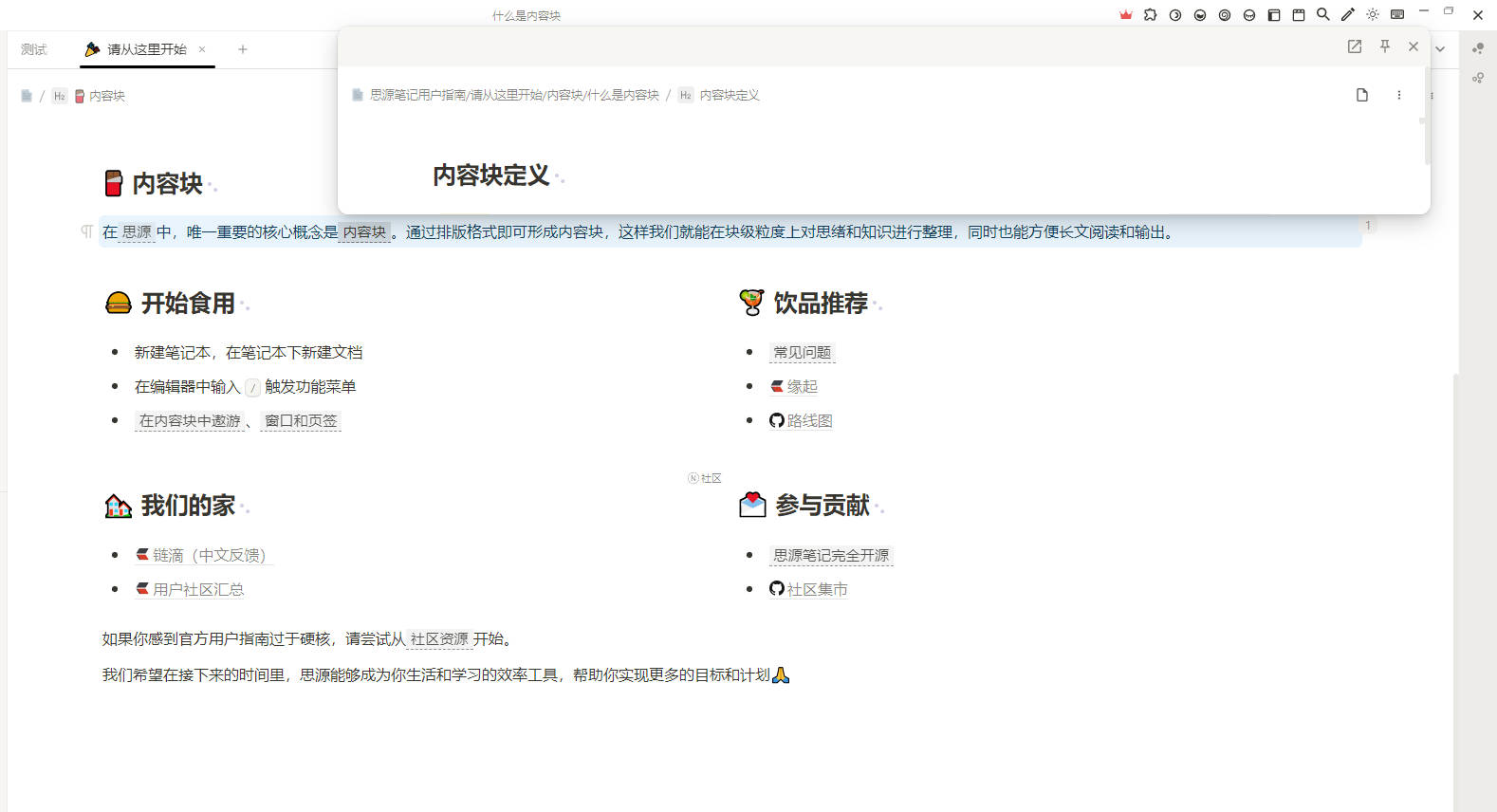Viewport: 1497px width, 812px height.
Task: Click the window tab bar icon in toolbar
Action: [1299, 15]
